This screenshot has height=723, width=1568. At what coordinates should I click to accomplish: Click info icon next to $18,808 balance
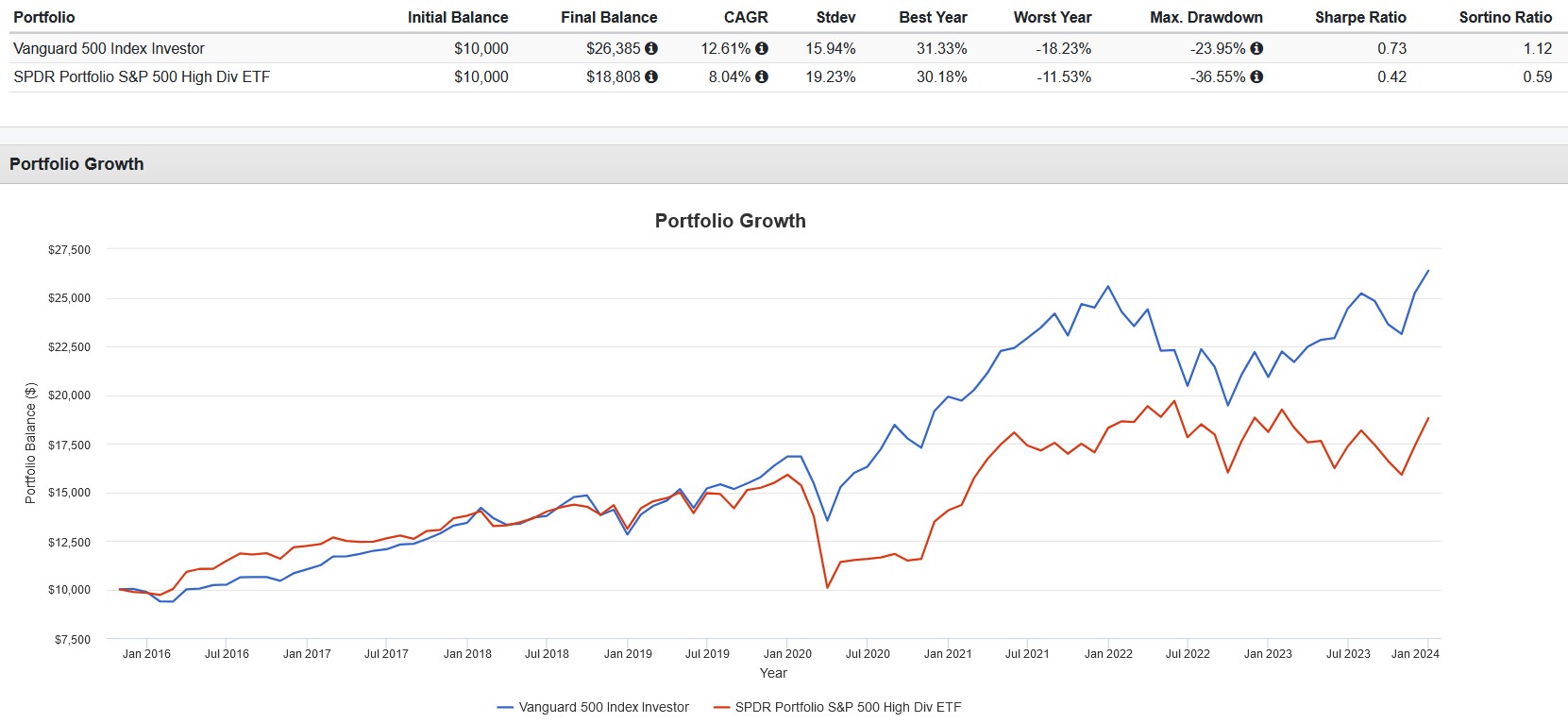point(651,76)
